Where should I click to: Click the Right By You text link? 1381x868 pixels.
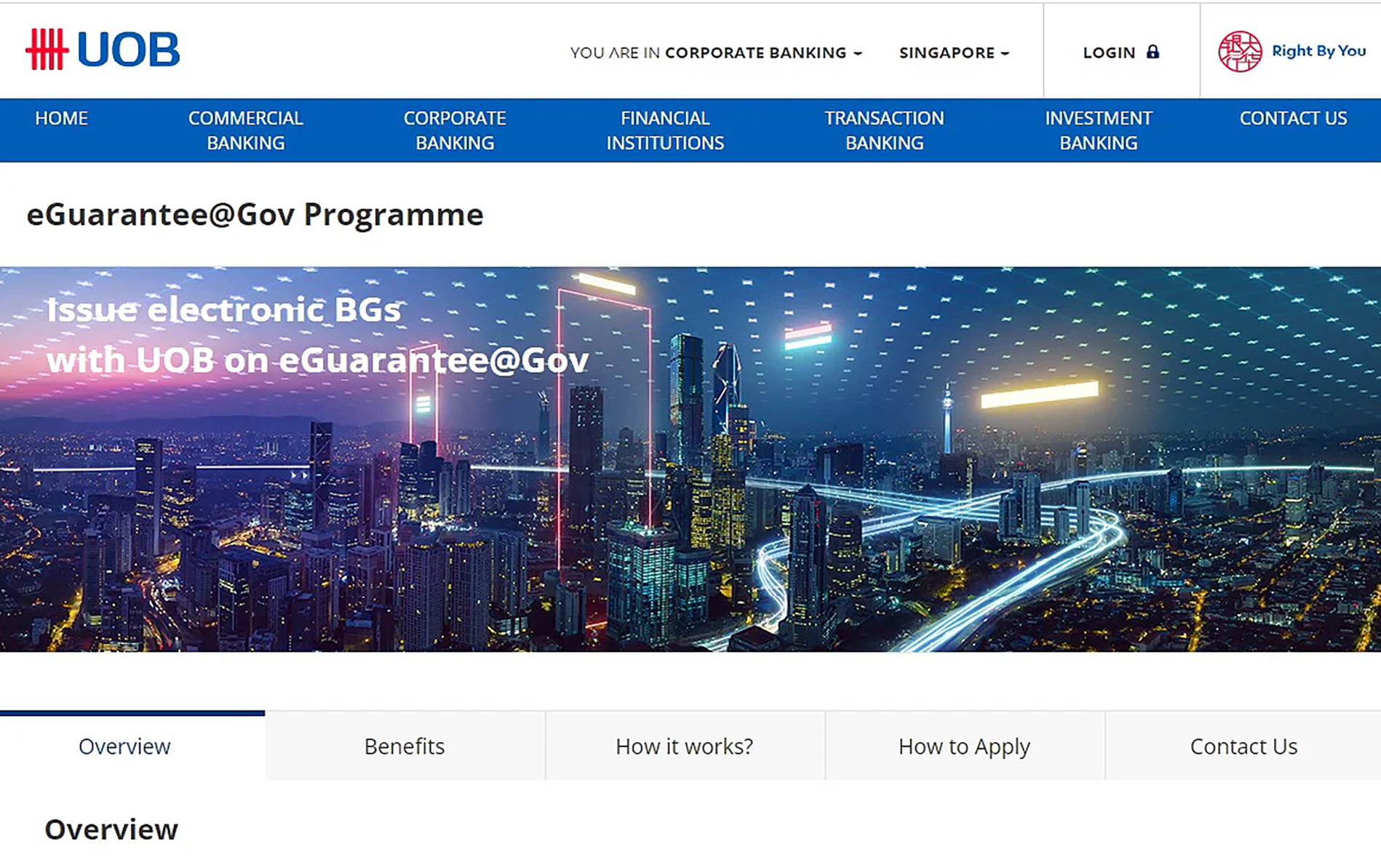(1318, 51)
